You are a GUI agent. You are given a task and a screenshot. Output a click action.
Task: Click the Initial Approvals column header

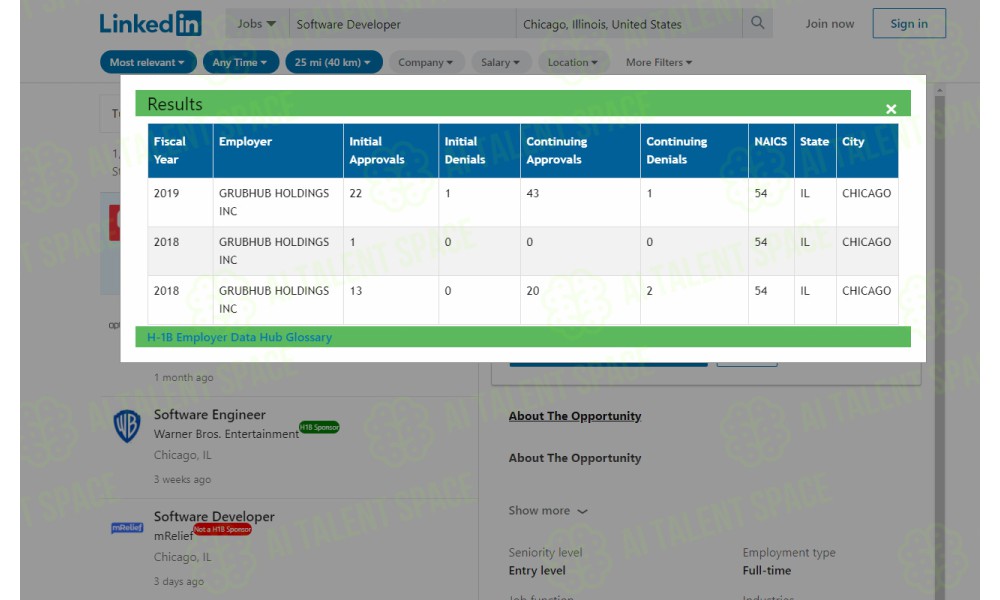click(391, 150)
